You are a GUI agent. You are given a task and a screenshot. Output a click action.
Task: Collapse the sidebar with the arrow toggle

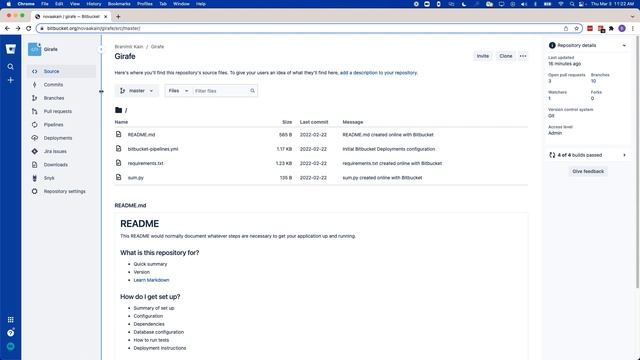(101, 49)
